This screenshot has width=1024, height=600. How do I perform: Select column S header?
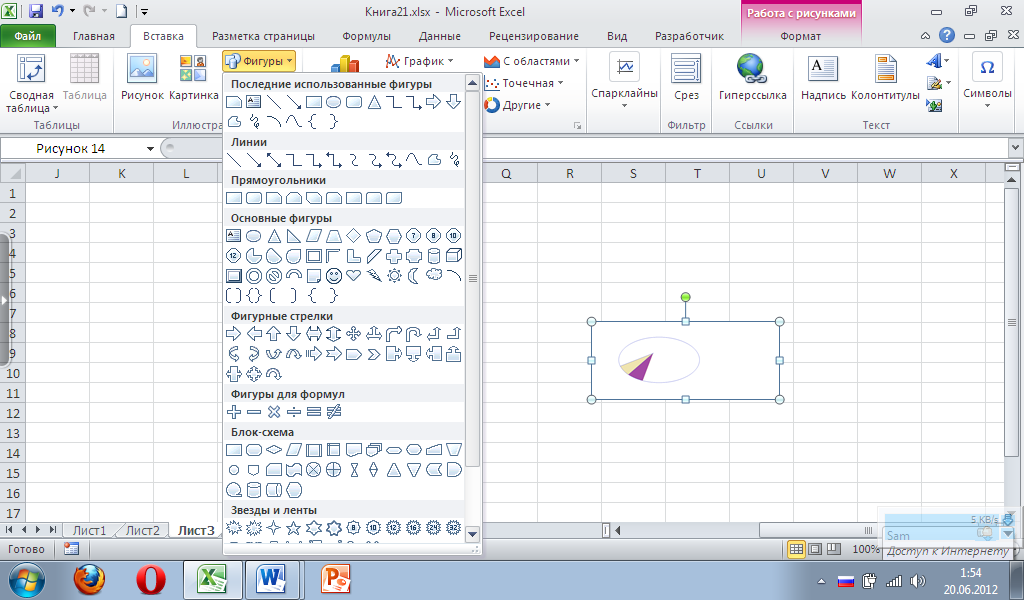pos(633,174)
